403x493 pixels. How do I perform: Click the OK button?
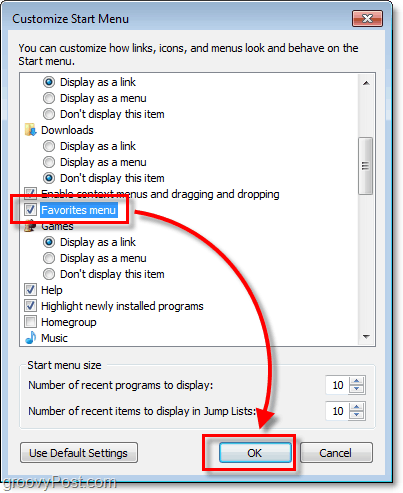coord(255,453)
